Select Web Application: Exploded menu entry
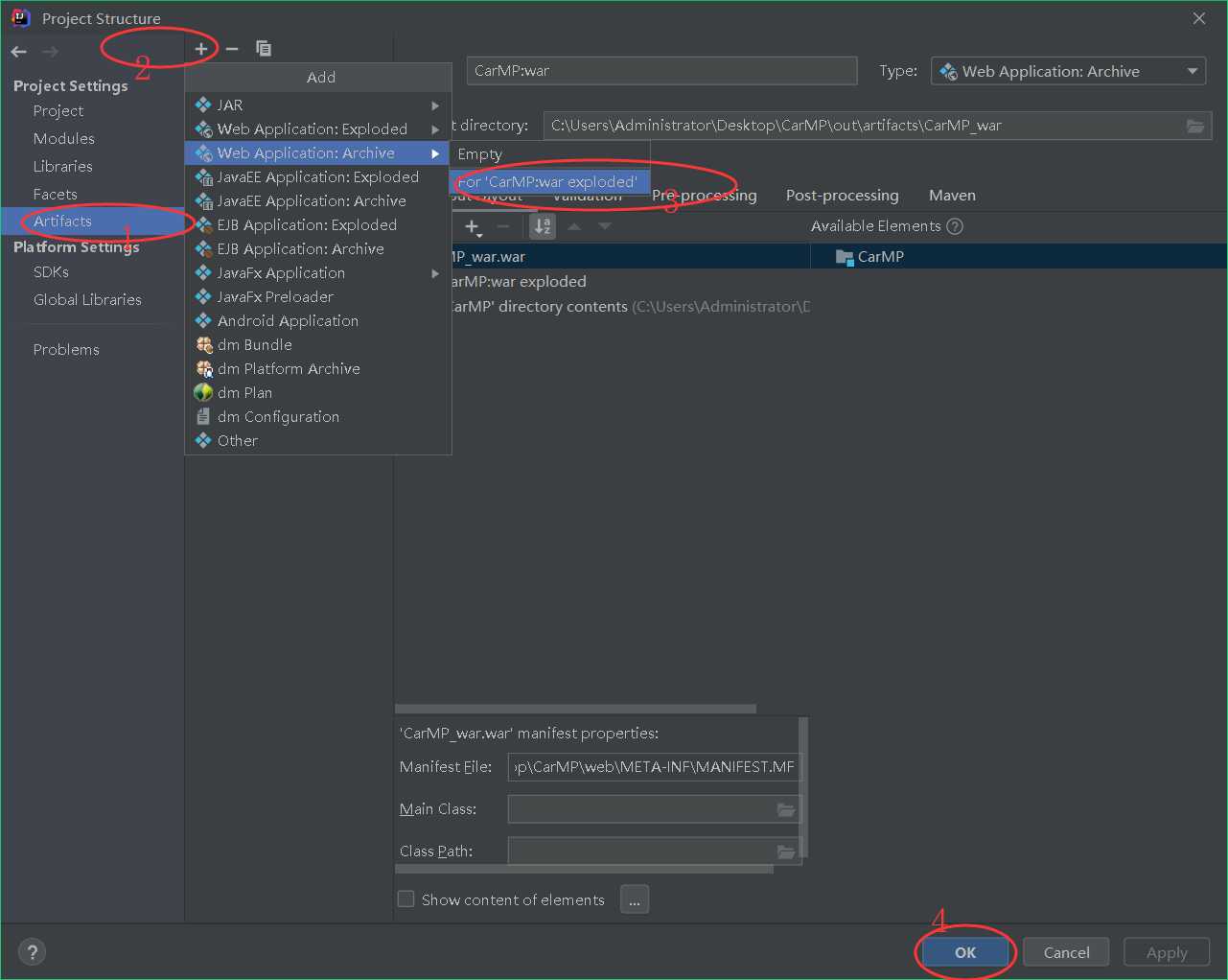 coord(317,128)
